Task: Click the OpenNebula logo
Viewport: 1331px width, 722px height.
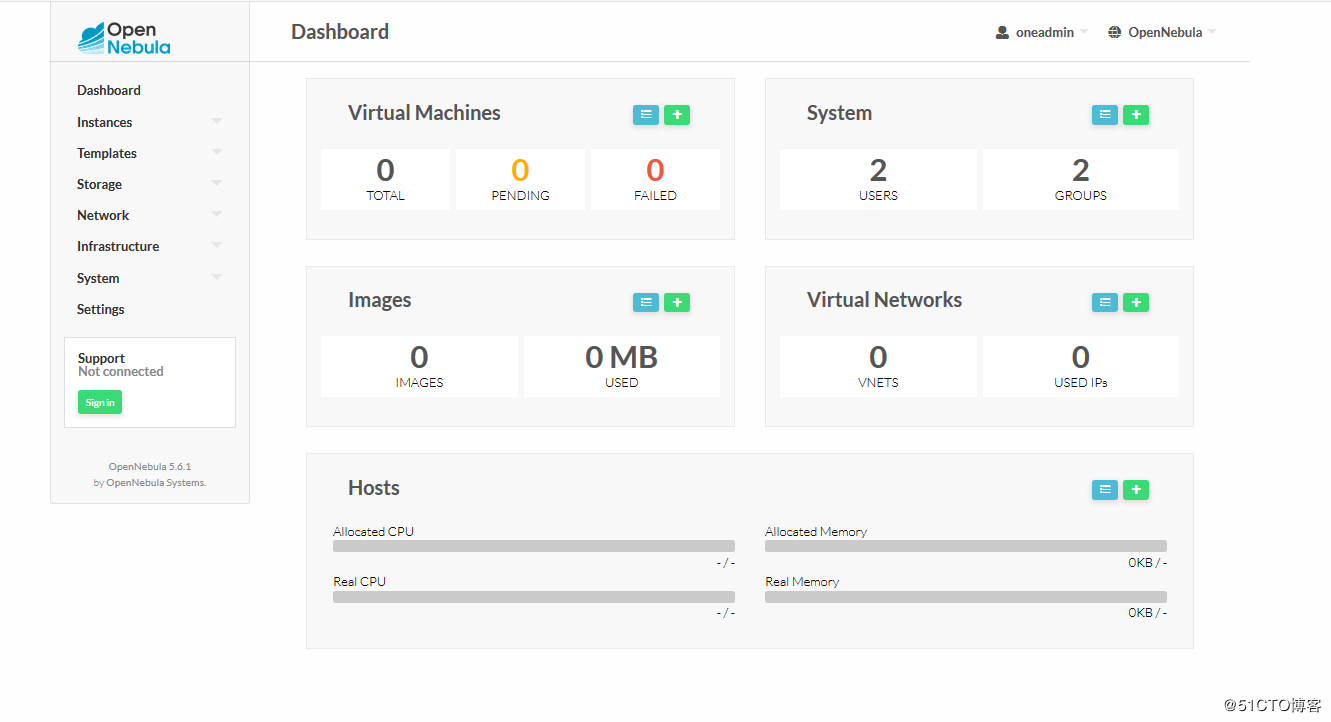Action: pyautogui.click(x=124, y=38)
